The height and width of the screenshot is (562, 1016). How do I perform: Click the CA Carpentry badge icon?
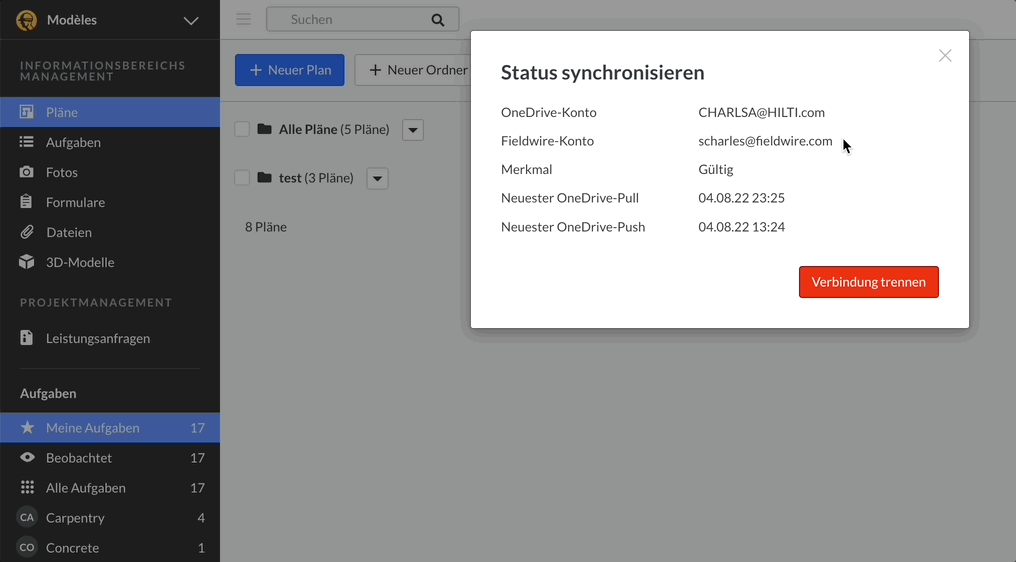27,517
